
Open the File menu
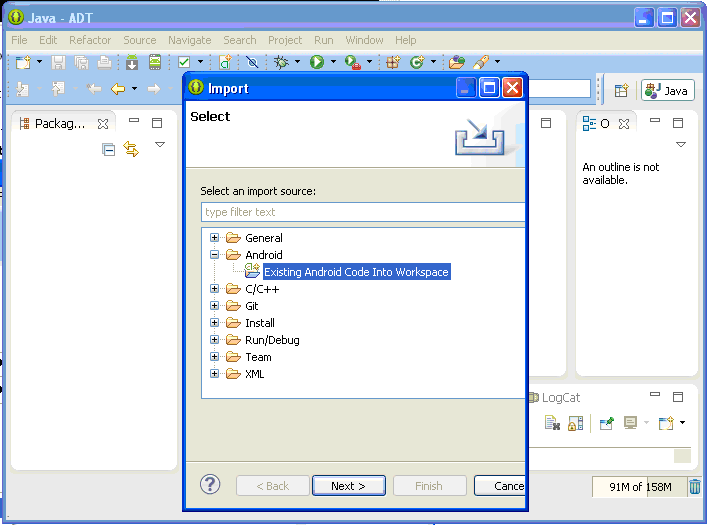point(19,40)
